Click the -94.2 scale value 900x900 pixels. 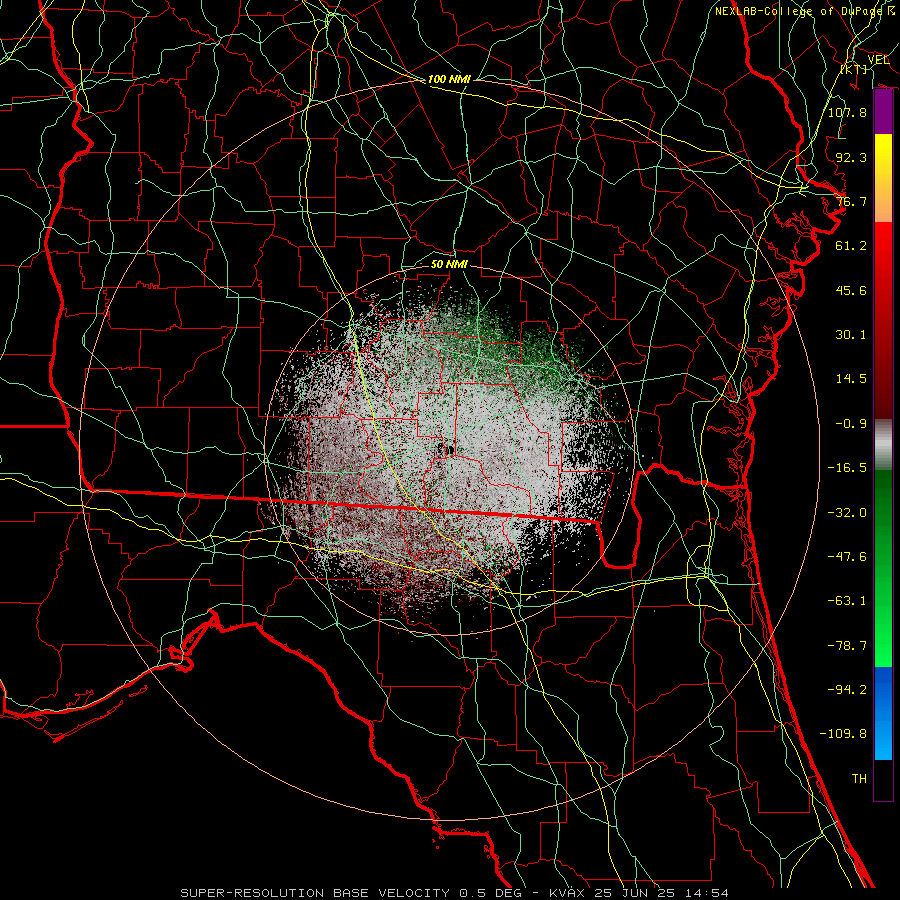pos(847,690)
